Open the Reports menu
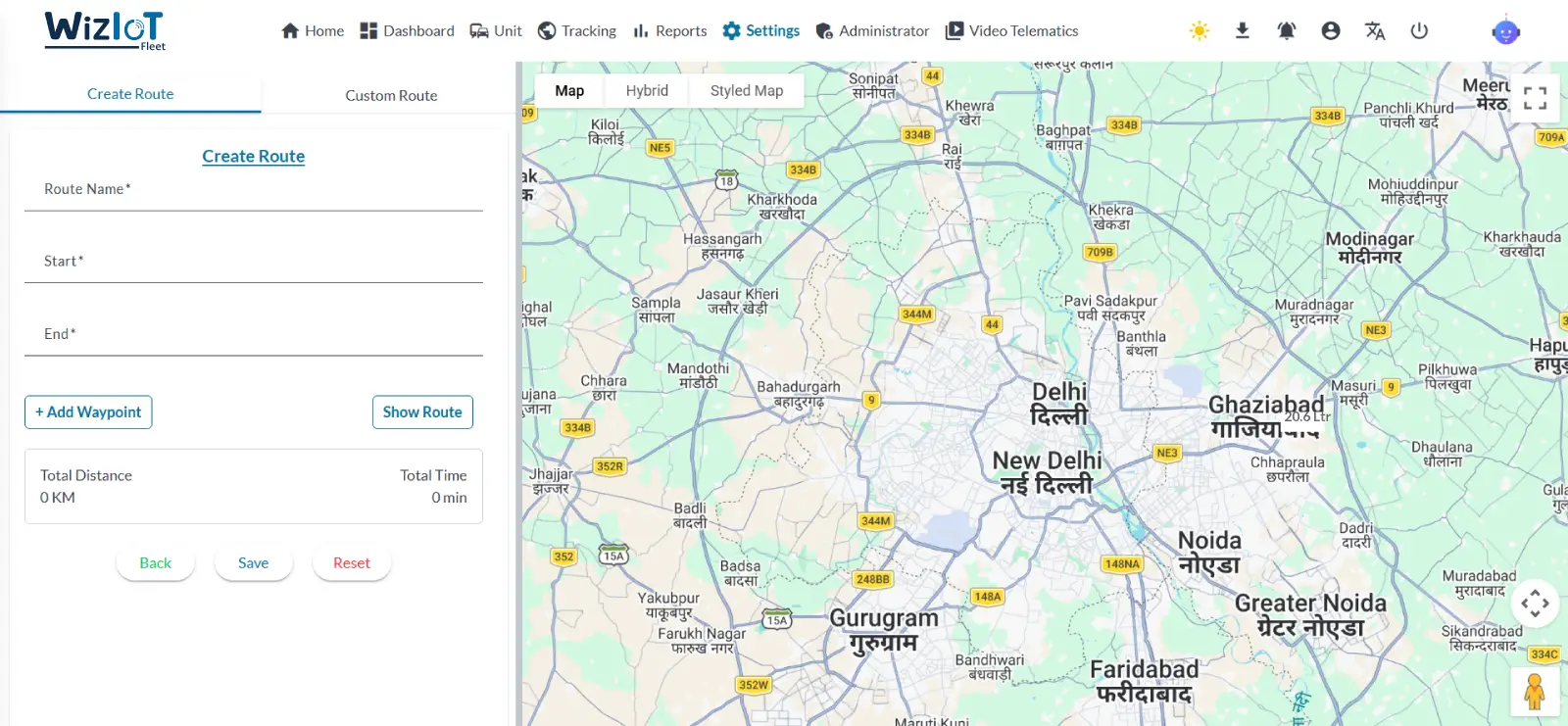1568x726 pixels. (x=670, y=31)
